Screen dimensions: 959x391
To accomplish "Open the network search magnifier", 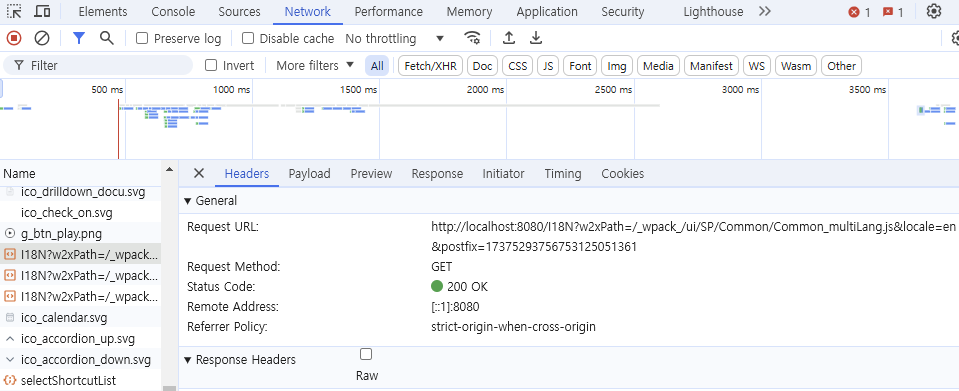I will click(x=107, y=39).
